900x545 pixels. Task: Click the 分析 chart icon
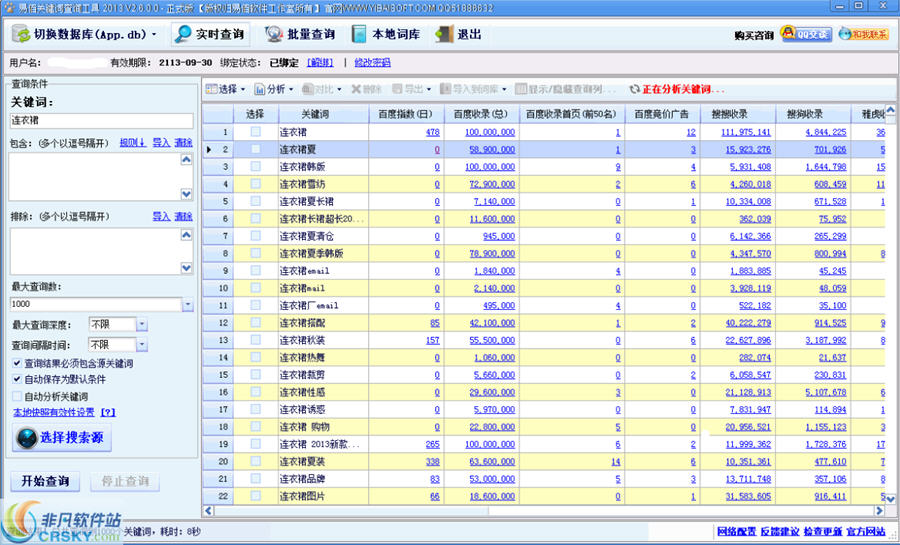(x=259, y=89)
